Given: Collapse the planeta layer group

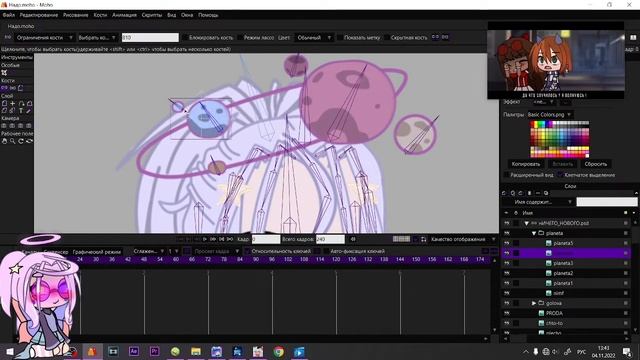Looking at the screenshot, I should [x=533, y=233].
